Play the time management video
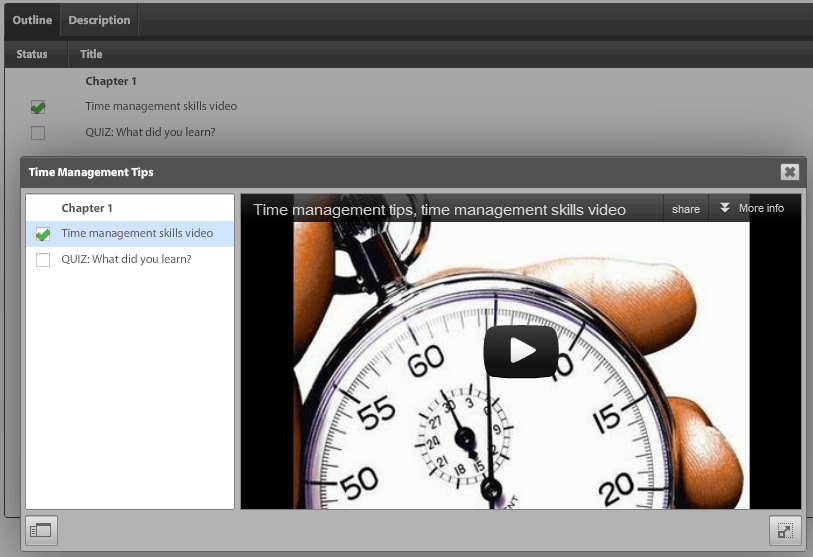The width and height of the screenshot is (813, 557). [x=521, y=351]
